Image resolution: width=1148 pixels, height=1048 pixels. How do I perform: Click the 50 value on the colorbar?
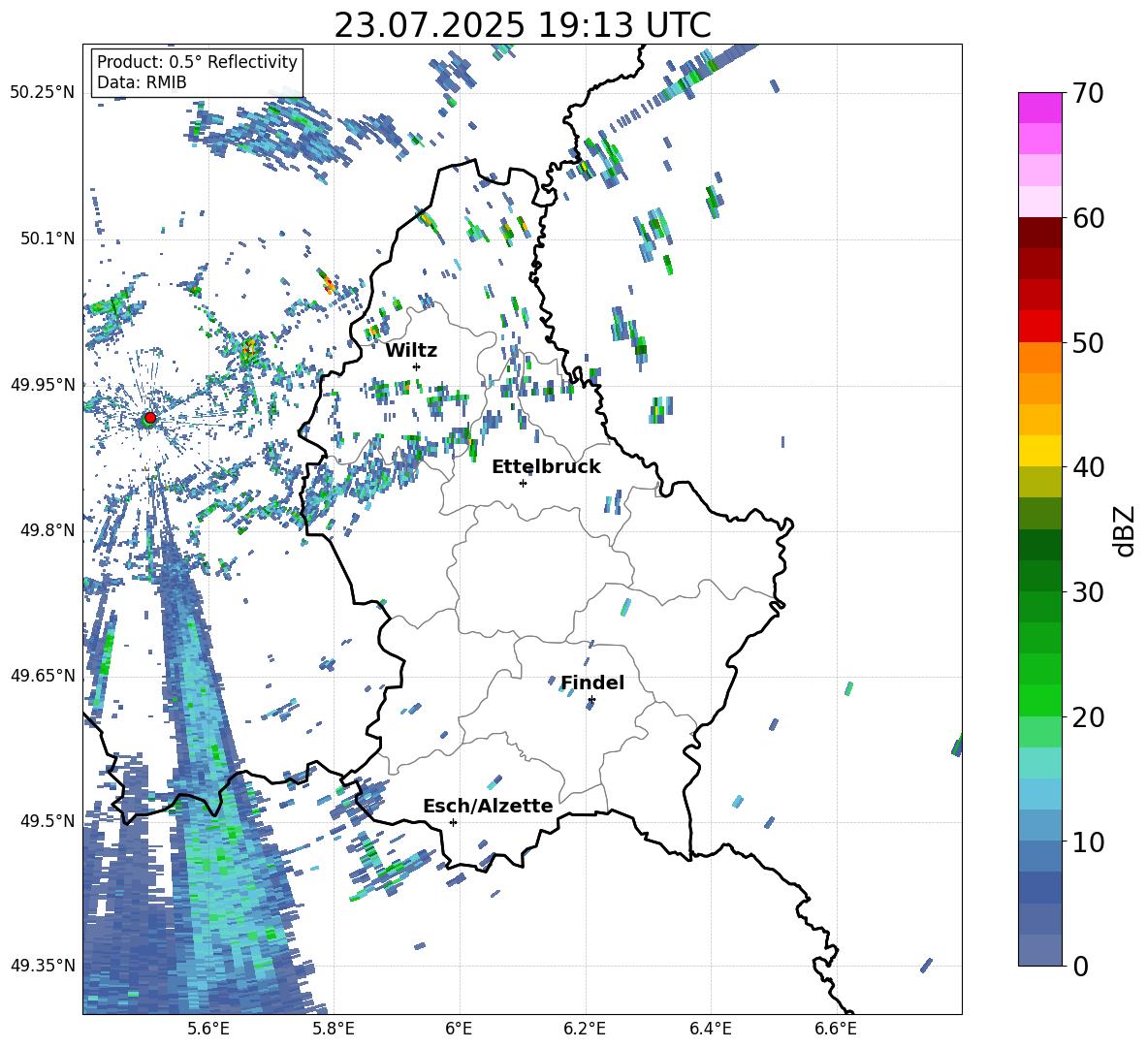(1087, 343)
